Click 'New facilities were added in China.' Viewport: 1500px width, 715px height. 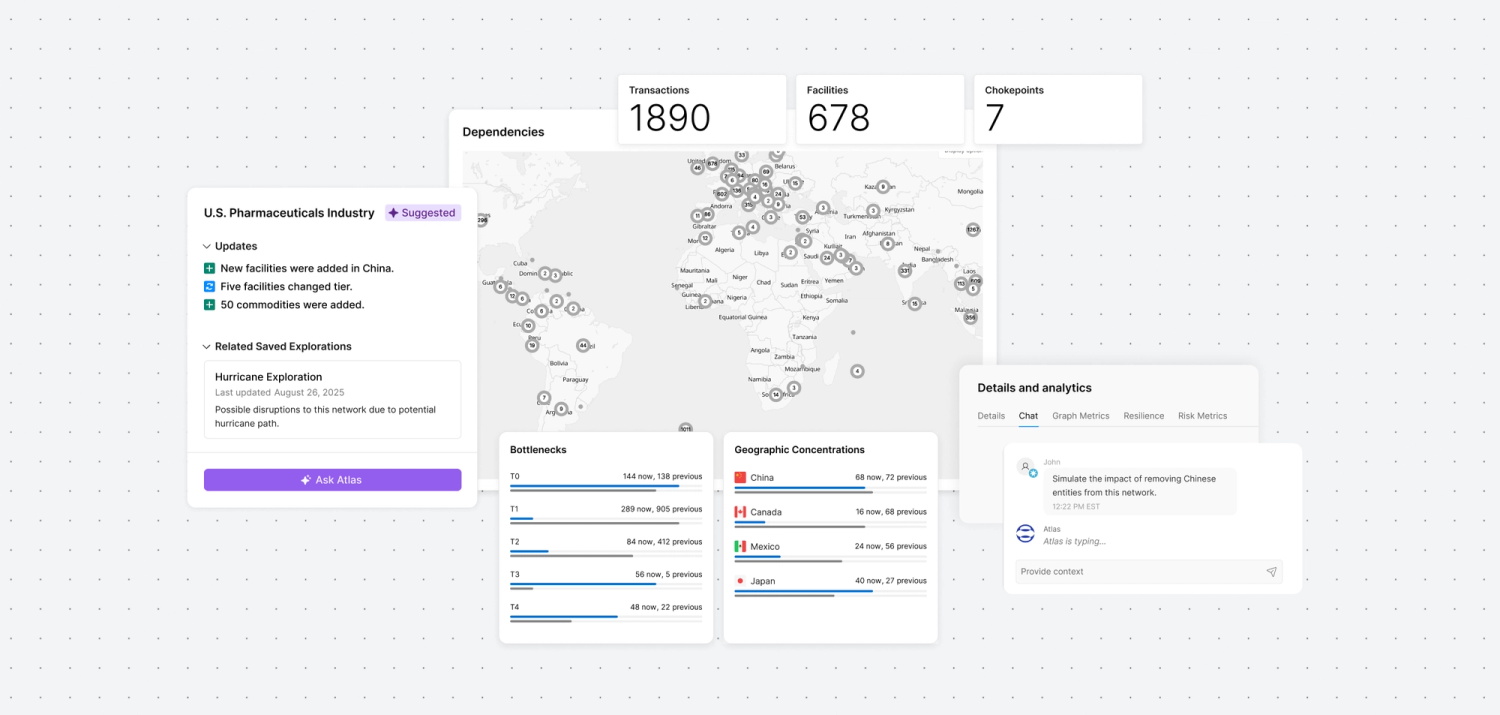pyautogui.click(x=307, y=268)
